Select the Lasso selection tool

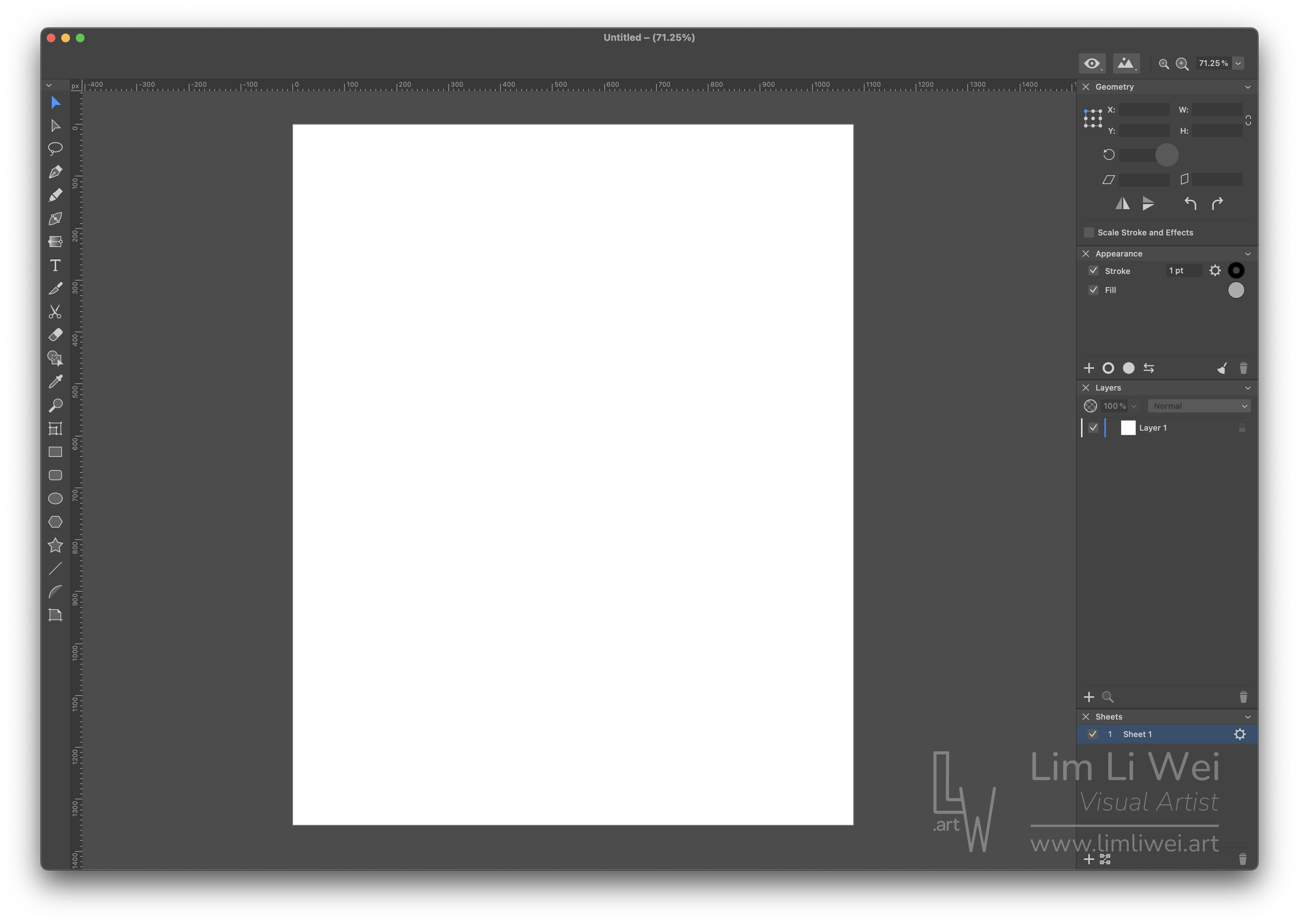55,149
